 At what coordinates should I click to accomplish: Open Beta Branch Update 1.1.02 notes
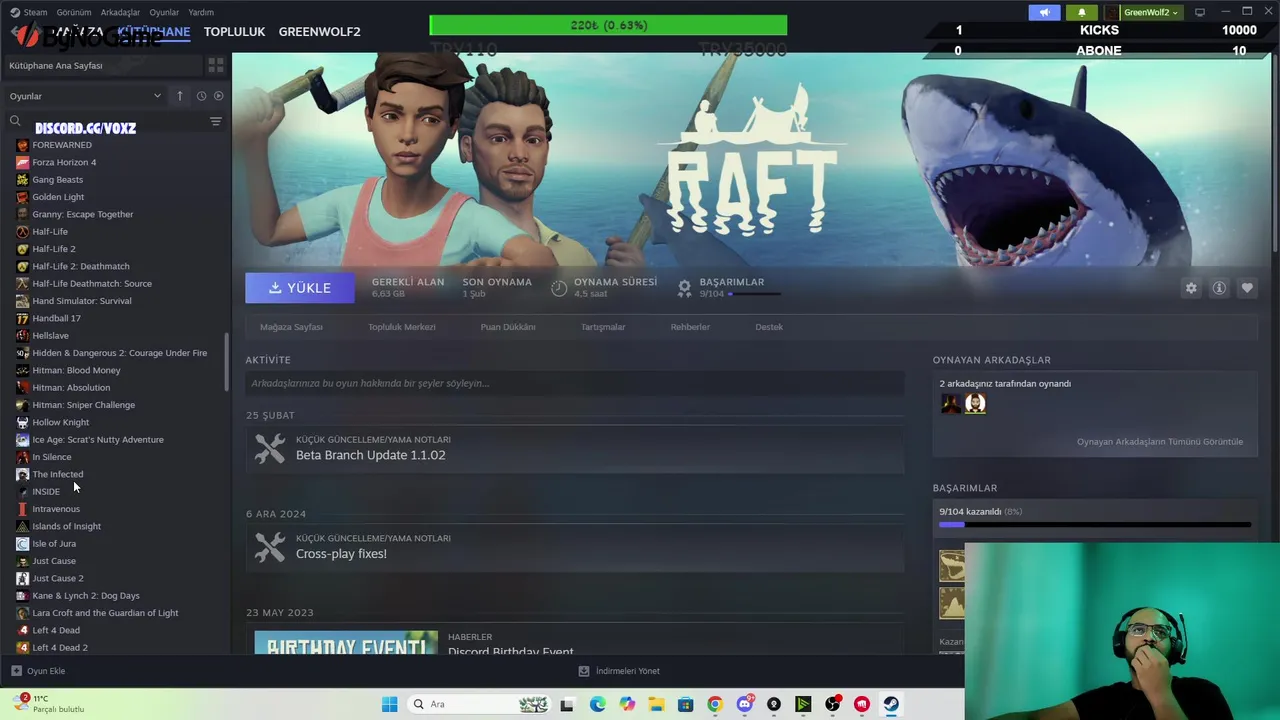[x=370, y=455]
